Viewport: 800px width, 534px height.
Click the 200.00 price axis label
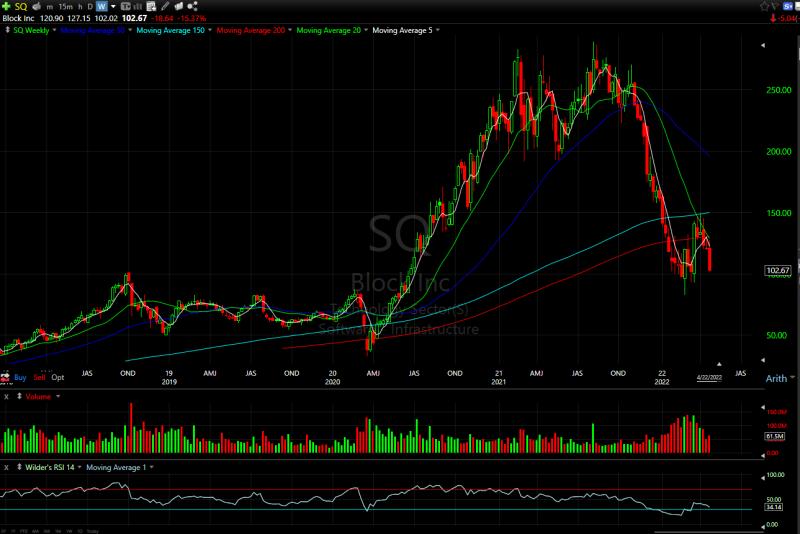pyautogui.click(x=779, y=151)
